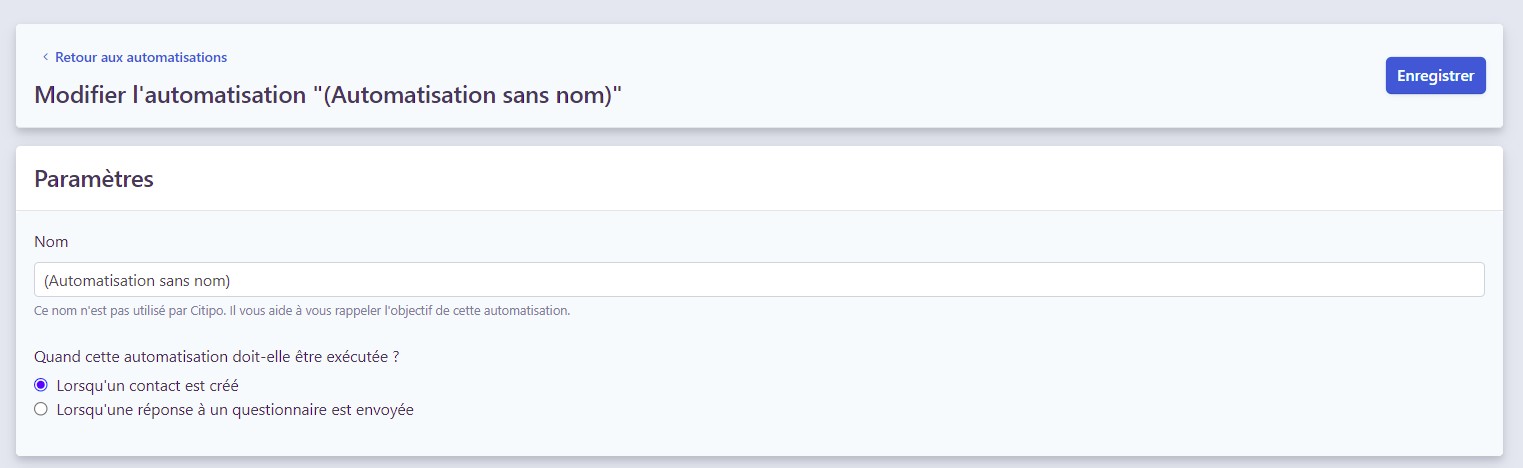This screenshot has height=468, width=1523.
Task: Click the empty right end of the Nom field
Action: (x=1400, y=280)
